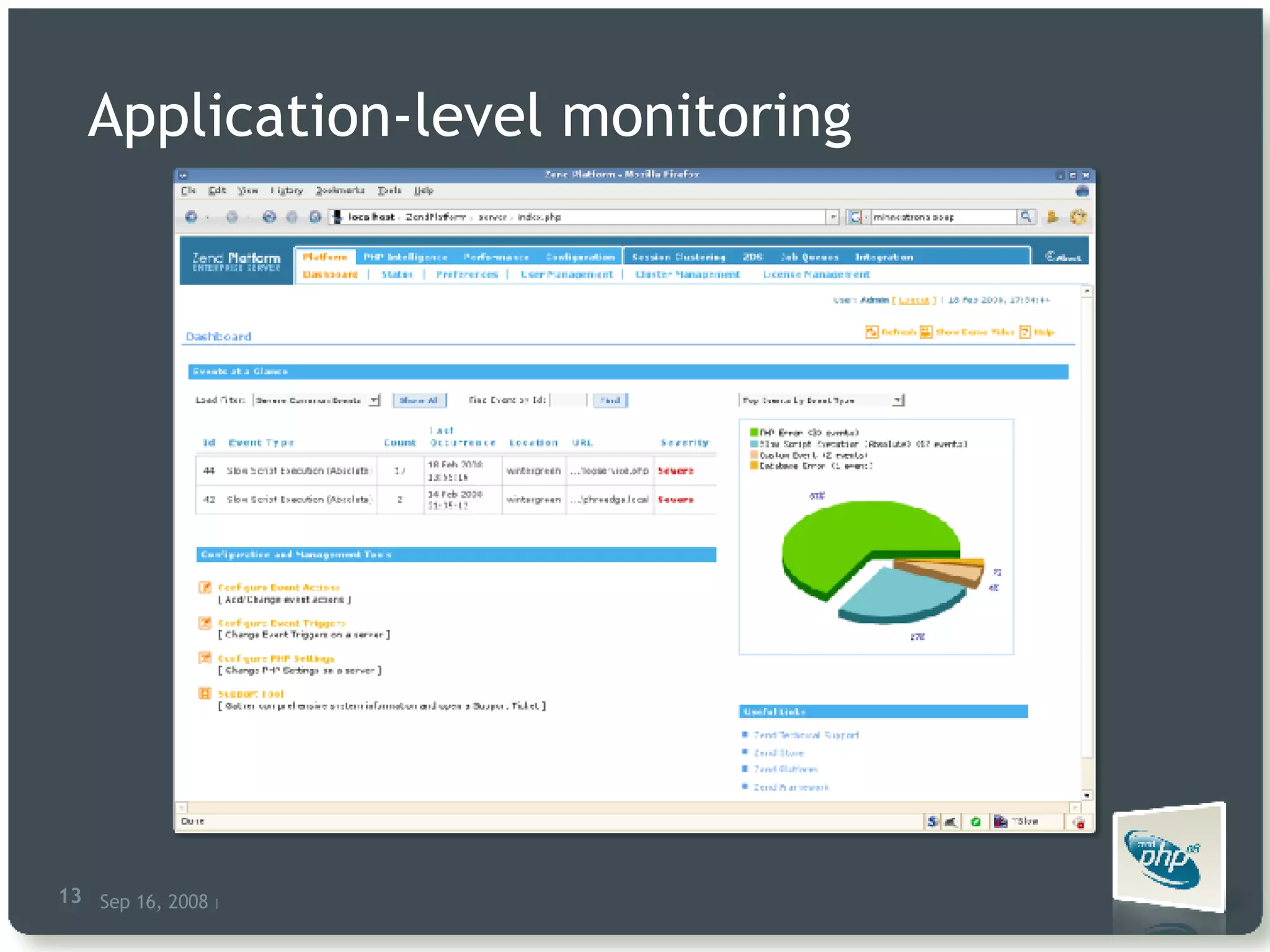Click the laptop icon in status bar
Image resolution: width=1270 pixels, height=952 pixels.
tap(950, 822)
